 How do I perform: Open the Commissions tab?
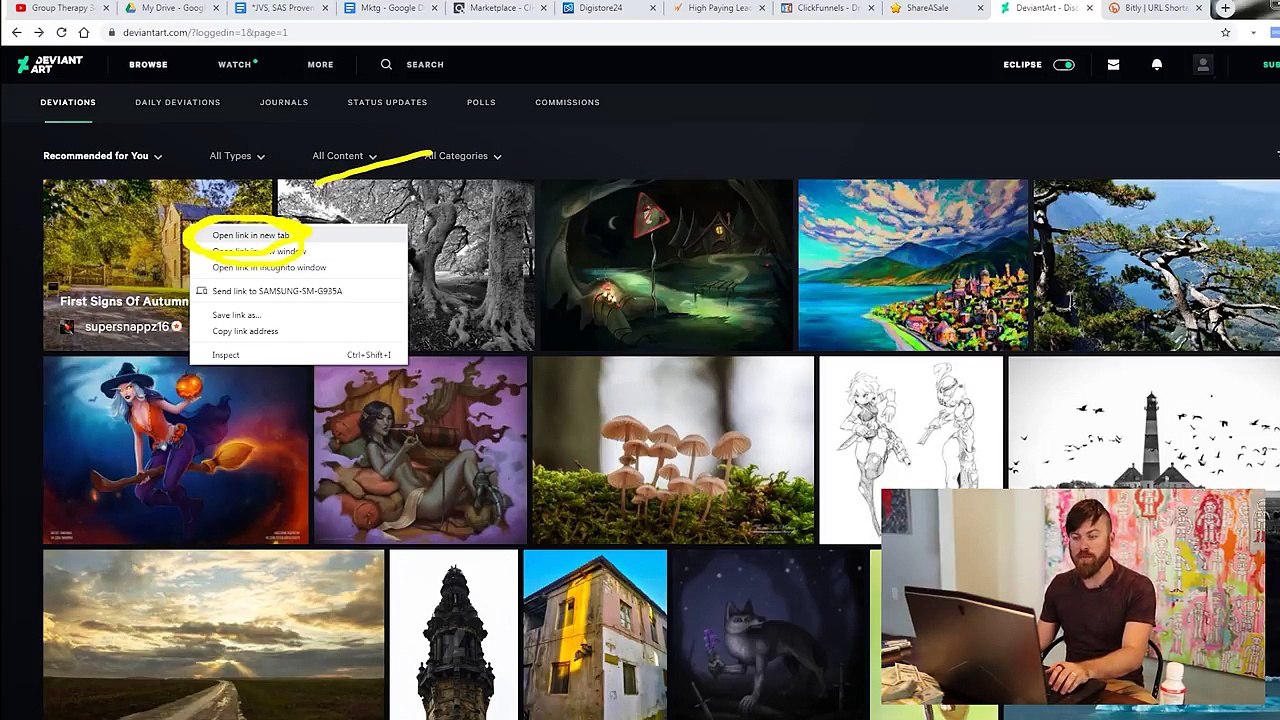[x=567, y=102]
